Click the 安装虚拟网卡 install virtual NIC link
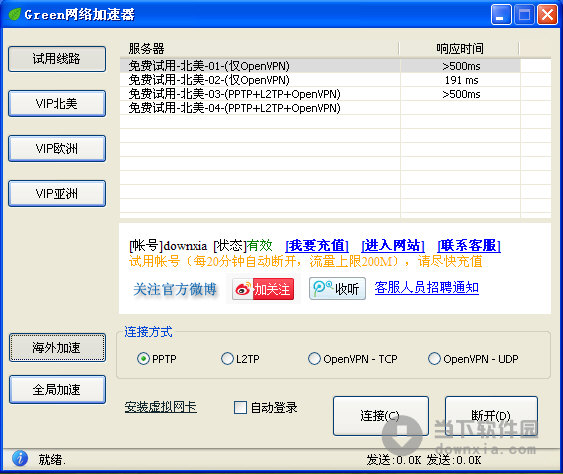Image resolution: width=563 pixels, height=474 pixels. (160, 407)
